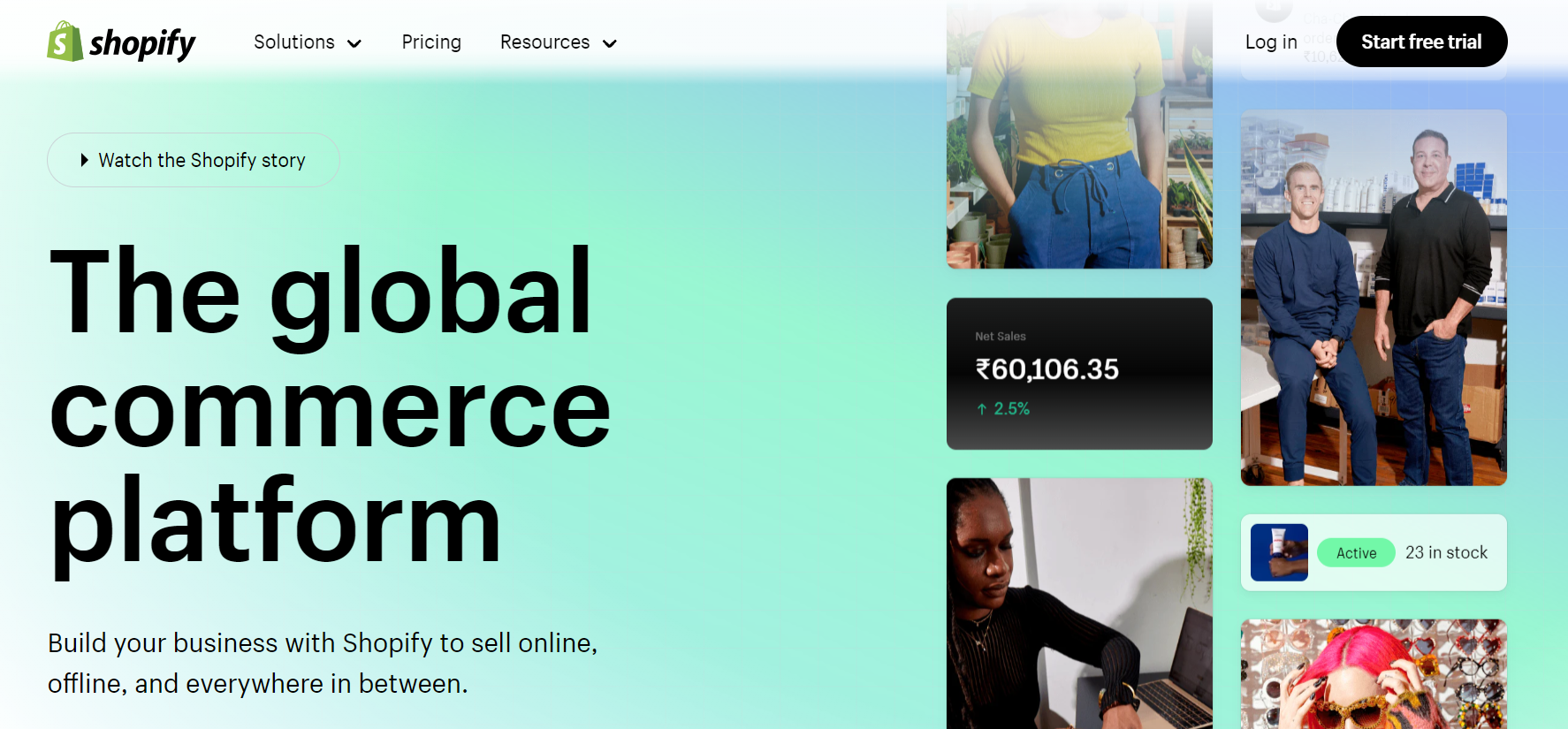1568x729 pixels.
Task: Click the Shopify bag logo icon
Action: pos(65,42)
